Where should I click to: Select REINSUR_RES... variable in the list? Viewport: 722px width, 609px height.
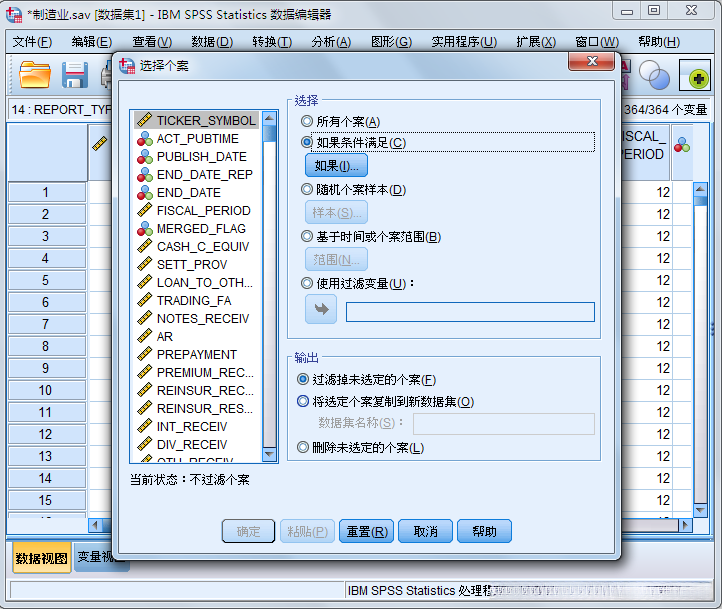197,408
